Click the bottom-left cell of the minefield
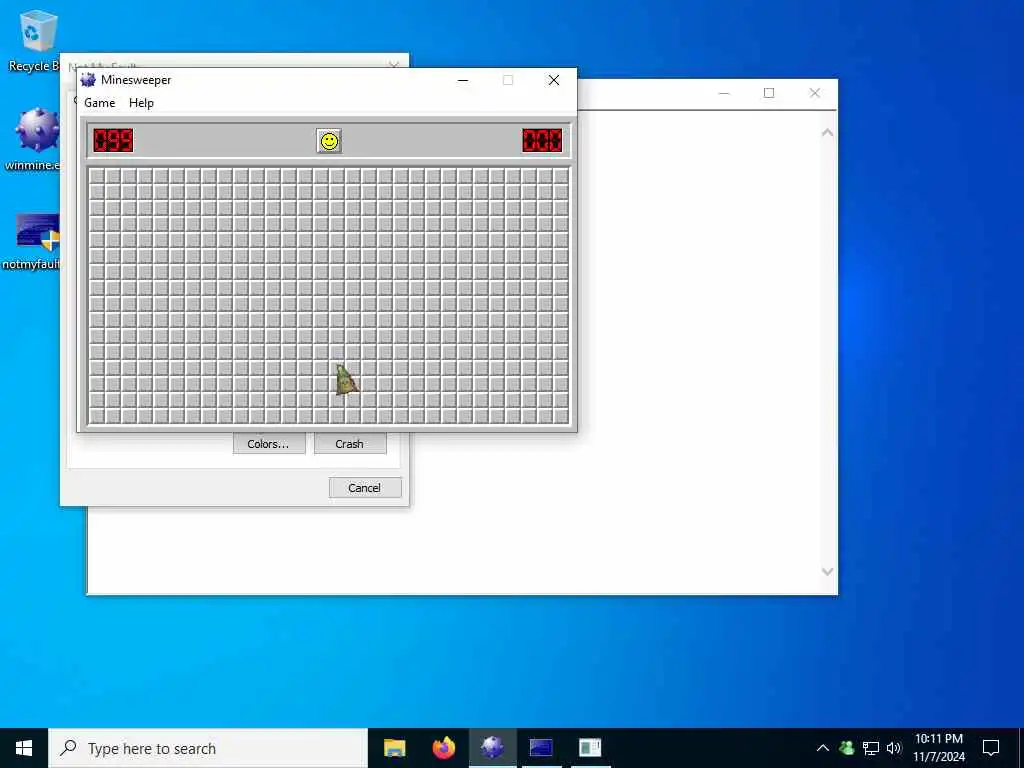This screenshot has height=768, width=1024. click(97, 415)
